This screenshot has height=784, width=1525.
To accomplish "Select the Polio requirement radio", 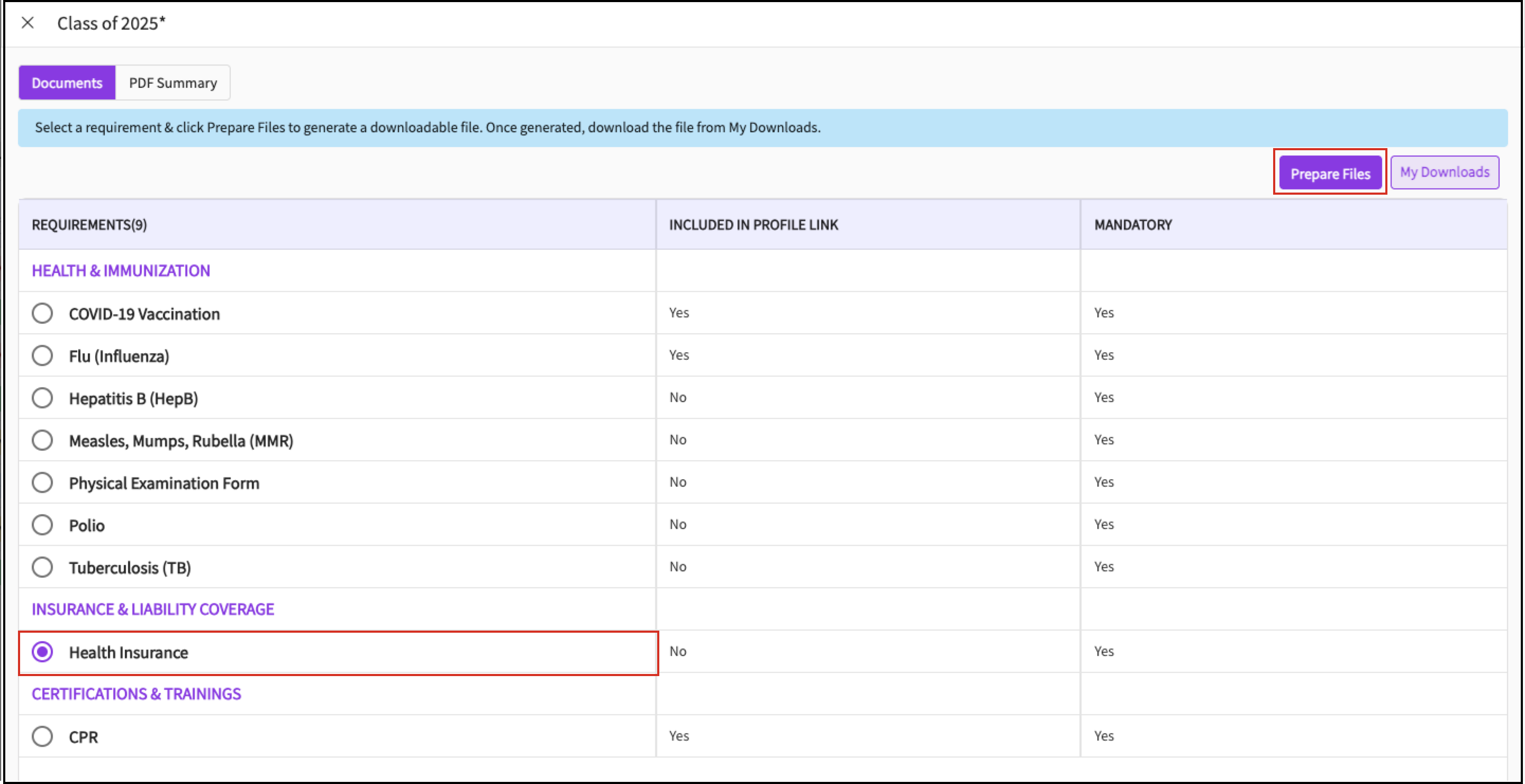I will pos(43,525).
